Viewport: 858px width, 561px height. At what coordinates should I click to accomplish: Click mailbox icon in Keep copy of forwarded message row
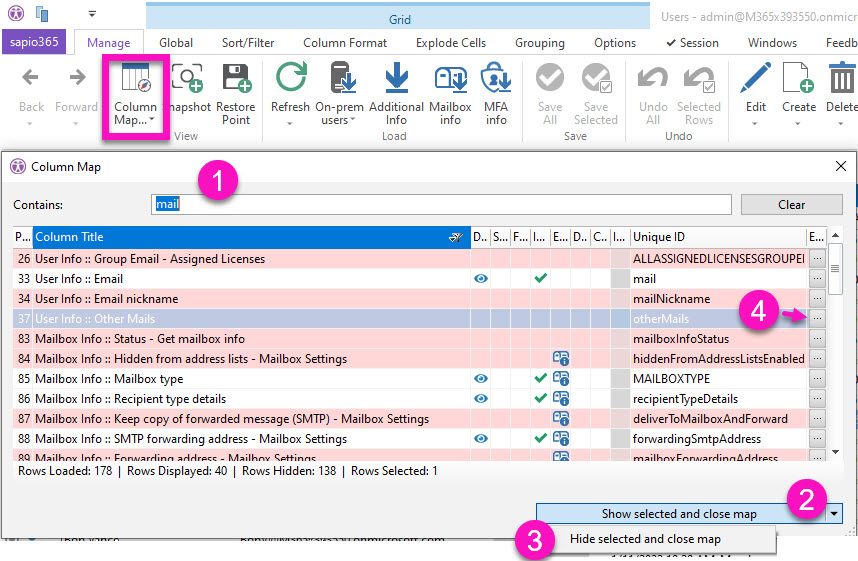(x=561, y=419)
